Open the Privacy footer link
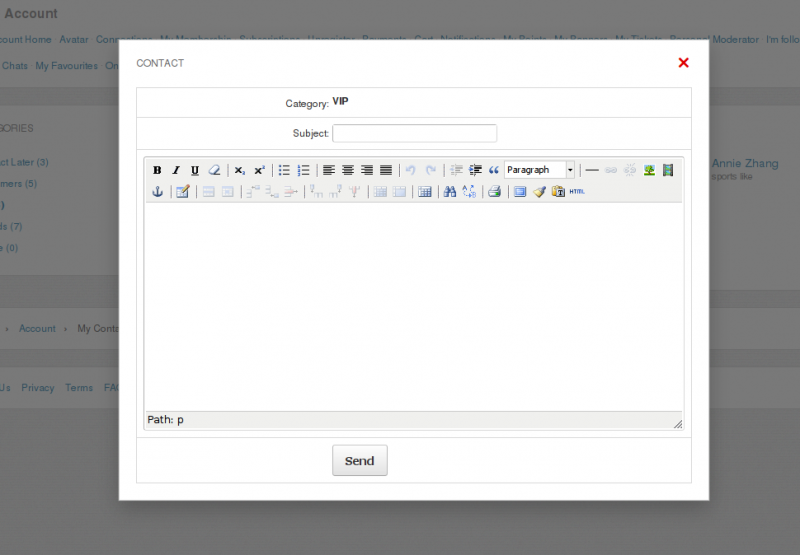This screenshot has height=555, width=800. pos(38,388)
